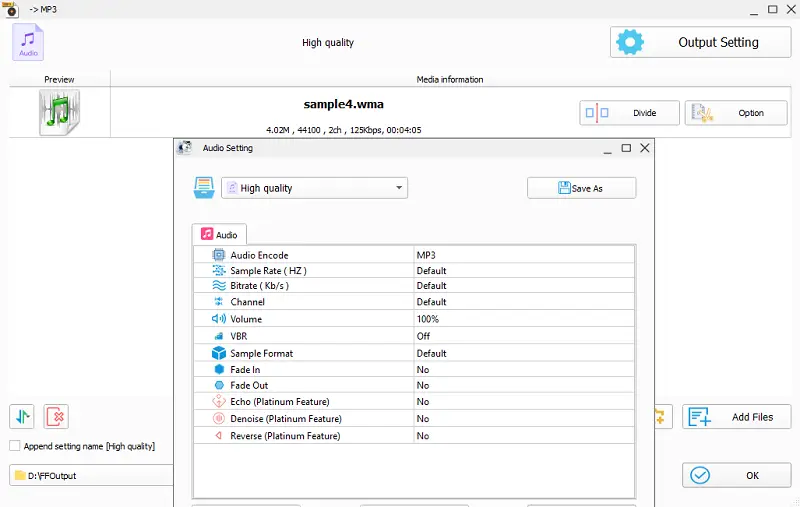Open the High quality preset dropdown

tap(314, 188)
